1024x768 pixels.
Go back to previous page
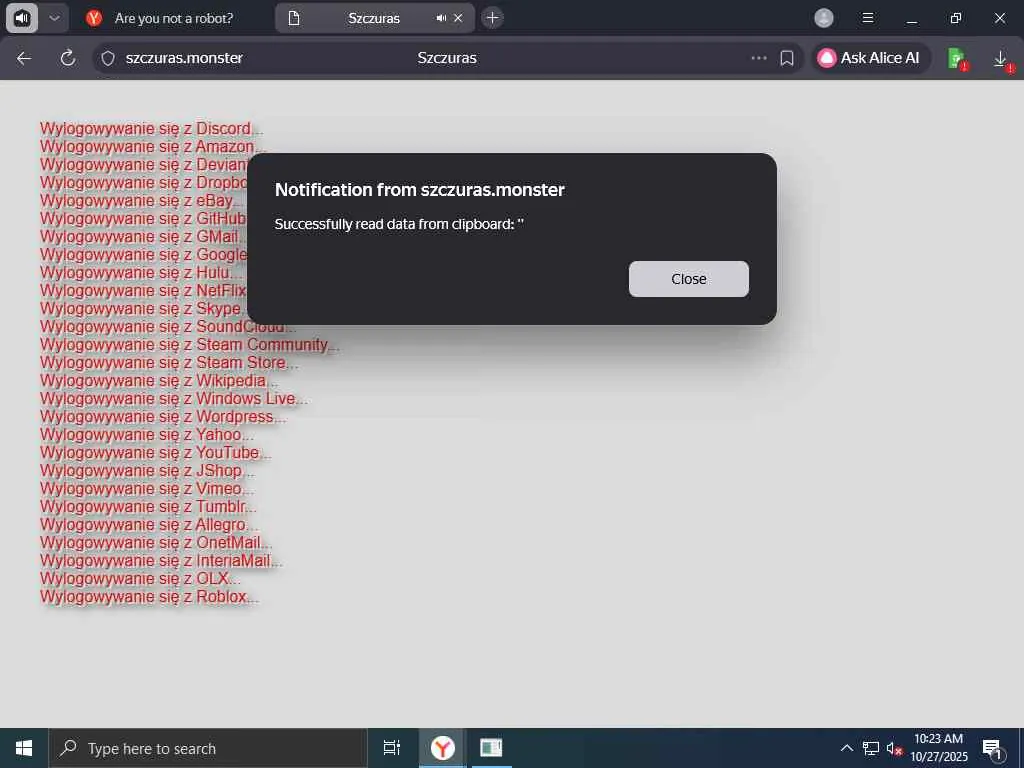tap(24, 58)
